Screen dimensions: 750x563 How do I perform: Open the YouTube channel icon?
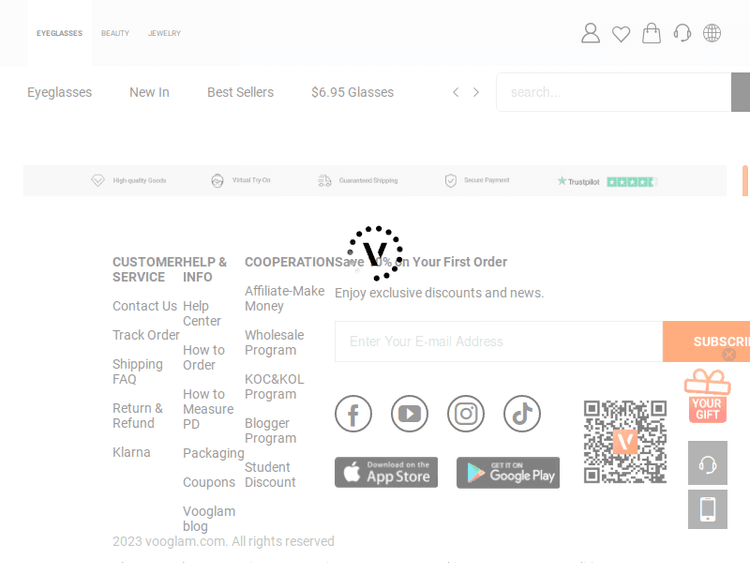coord(409,414)
